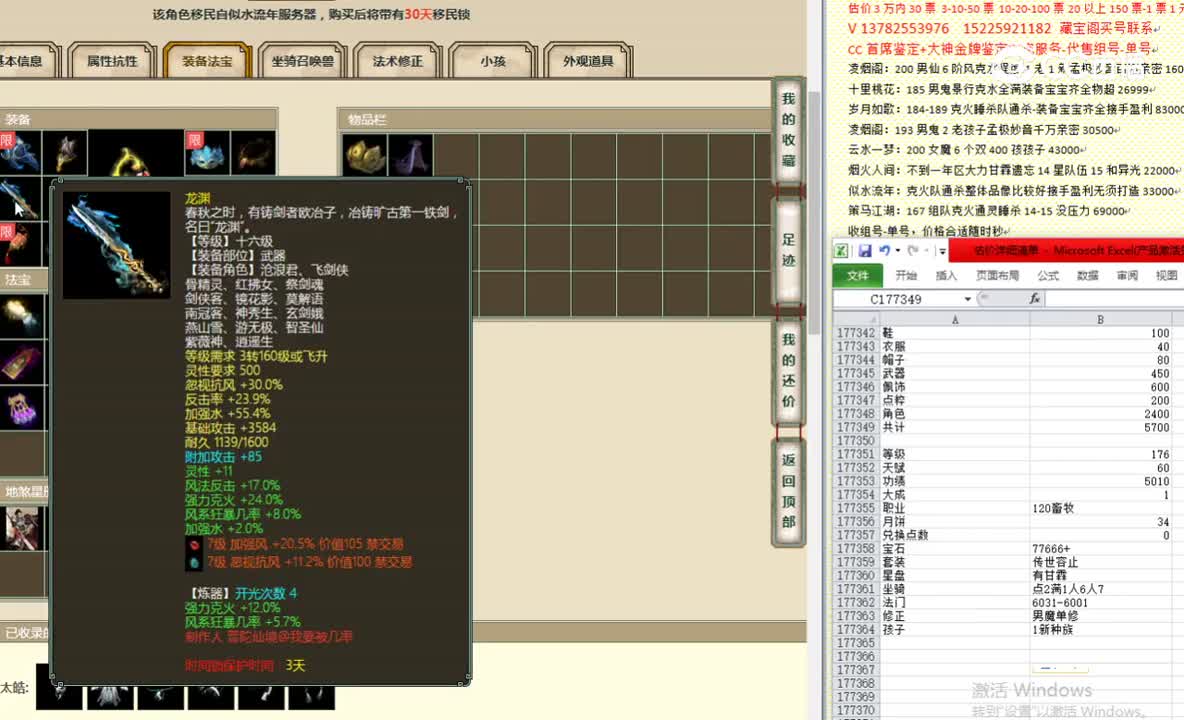Click cell containing 武器 in Excel
1184x720 pixels.
click(x=955, y=374)
